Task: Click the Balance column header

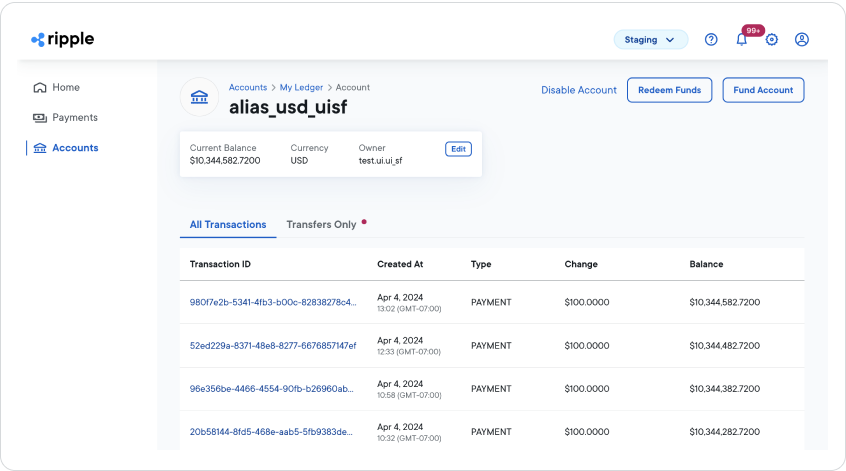Action: click(706, 264)
